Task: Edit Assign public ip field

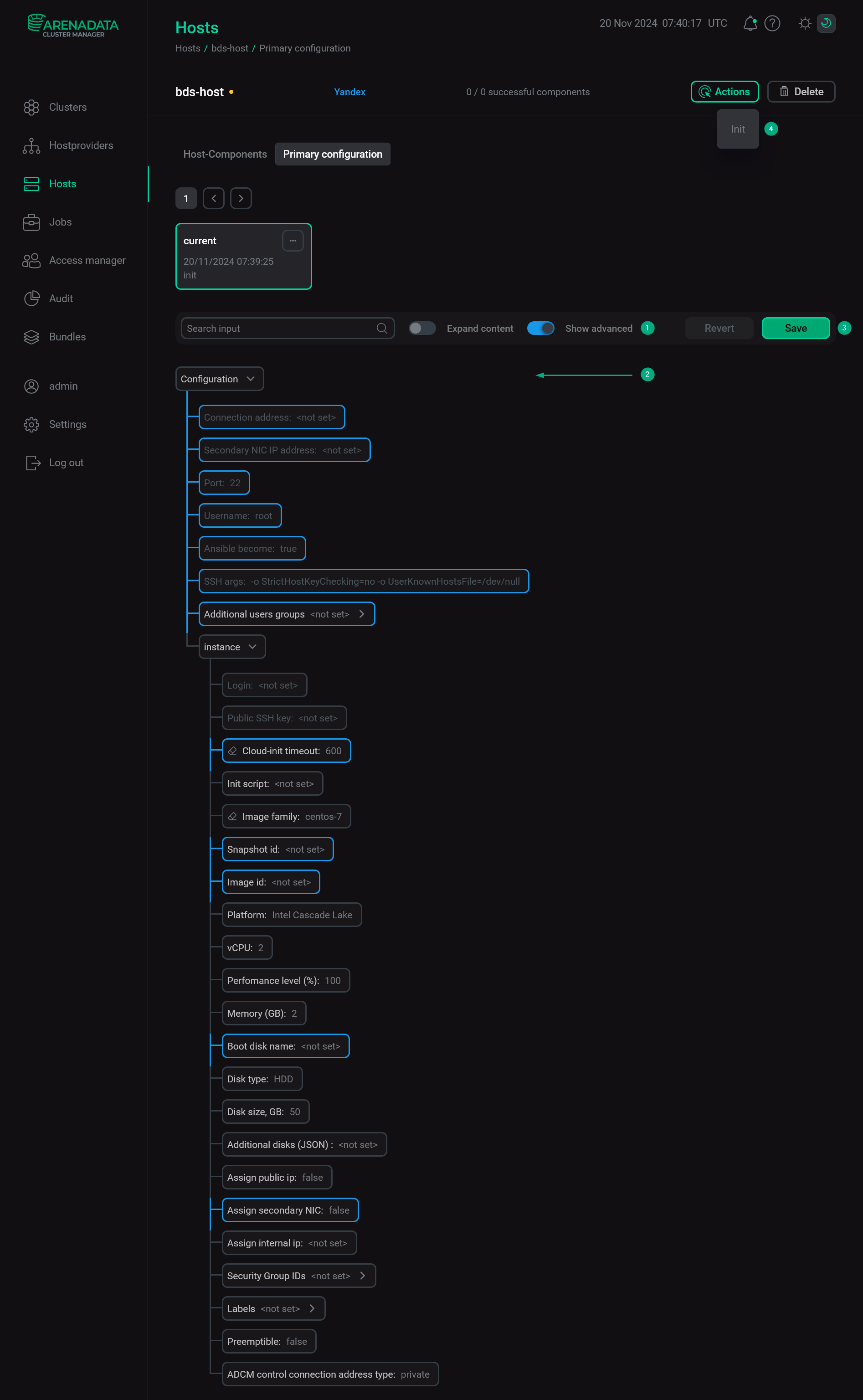Action: click(277, 1178)
